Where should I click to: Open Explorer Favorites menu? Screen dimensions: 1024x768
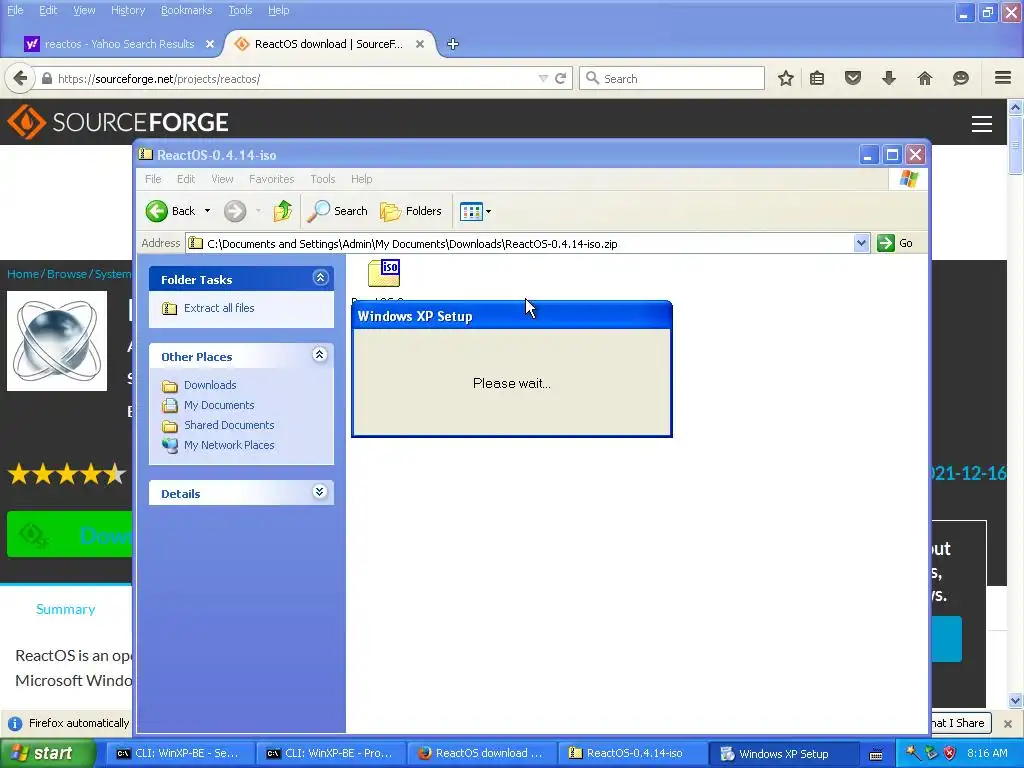271,179
